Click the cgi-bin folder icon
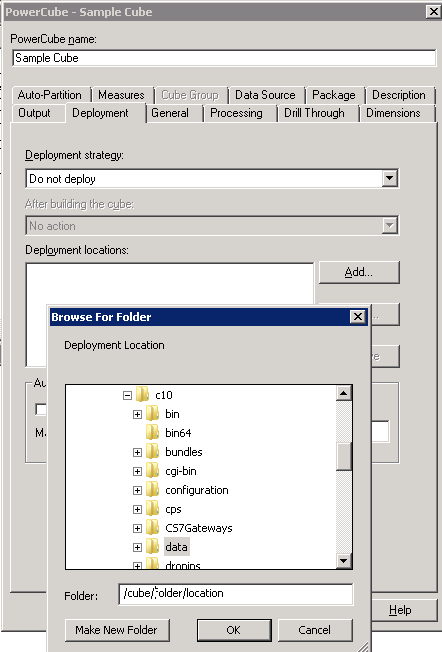Screen dimensions: 442x652 click(x=153, y=471)
